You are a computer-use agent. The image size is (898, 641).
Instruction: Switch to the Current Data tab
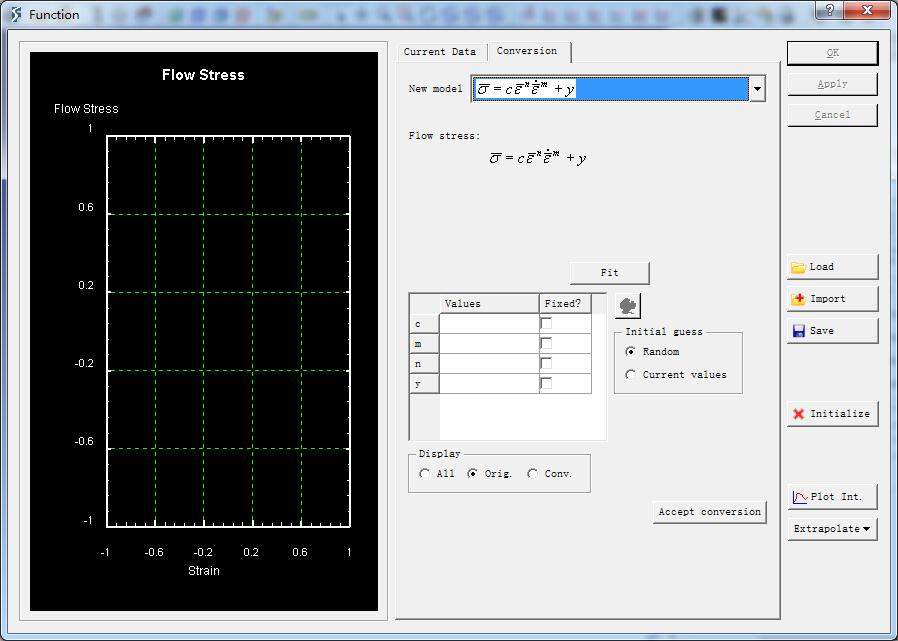coord(440,52)
